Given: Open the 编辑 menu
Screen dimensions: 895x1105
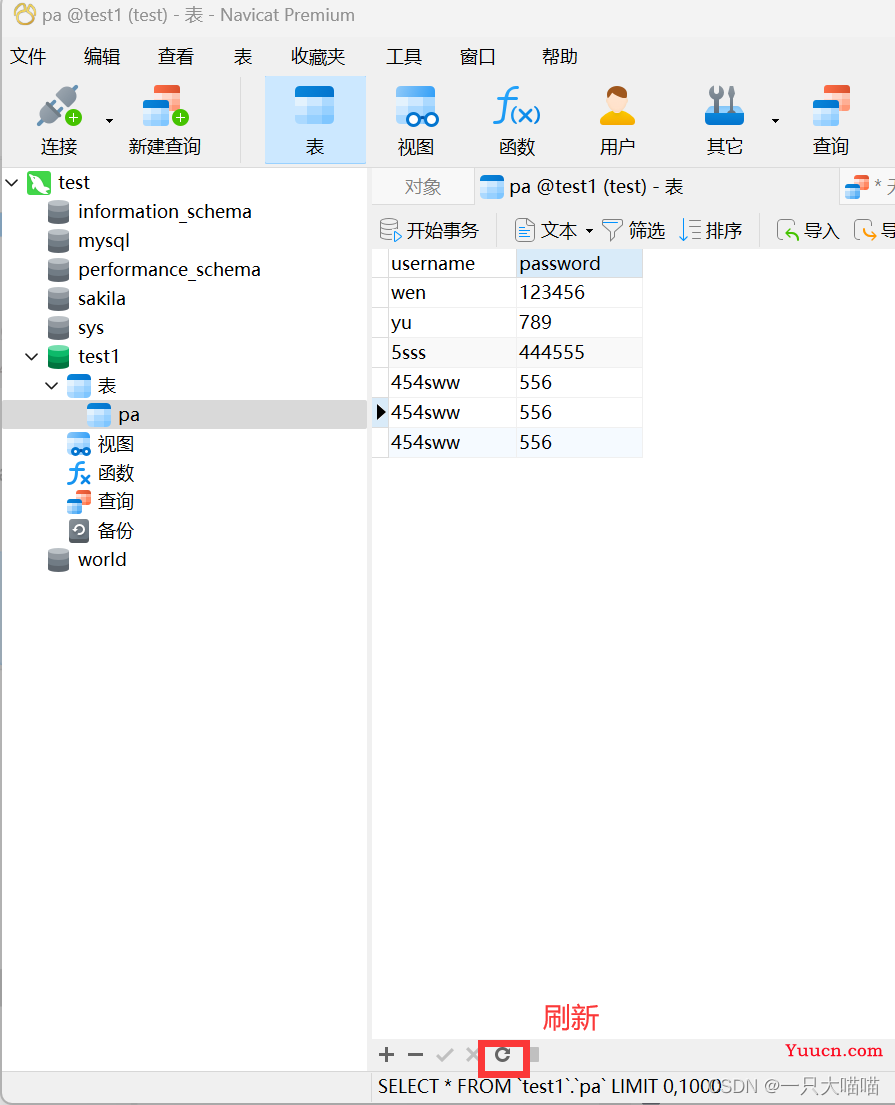Looking at the screenshot, I should (102, 56).
